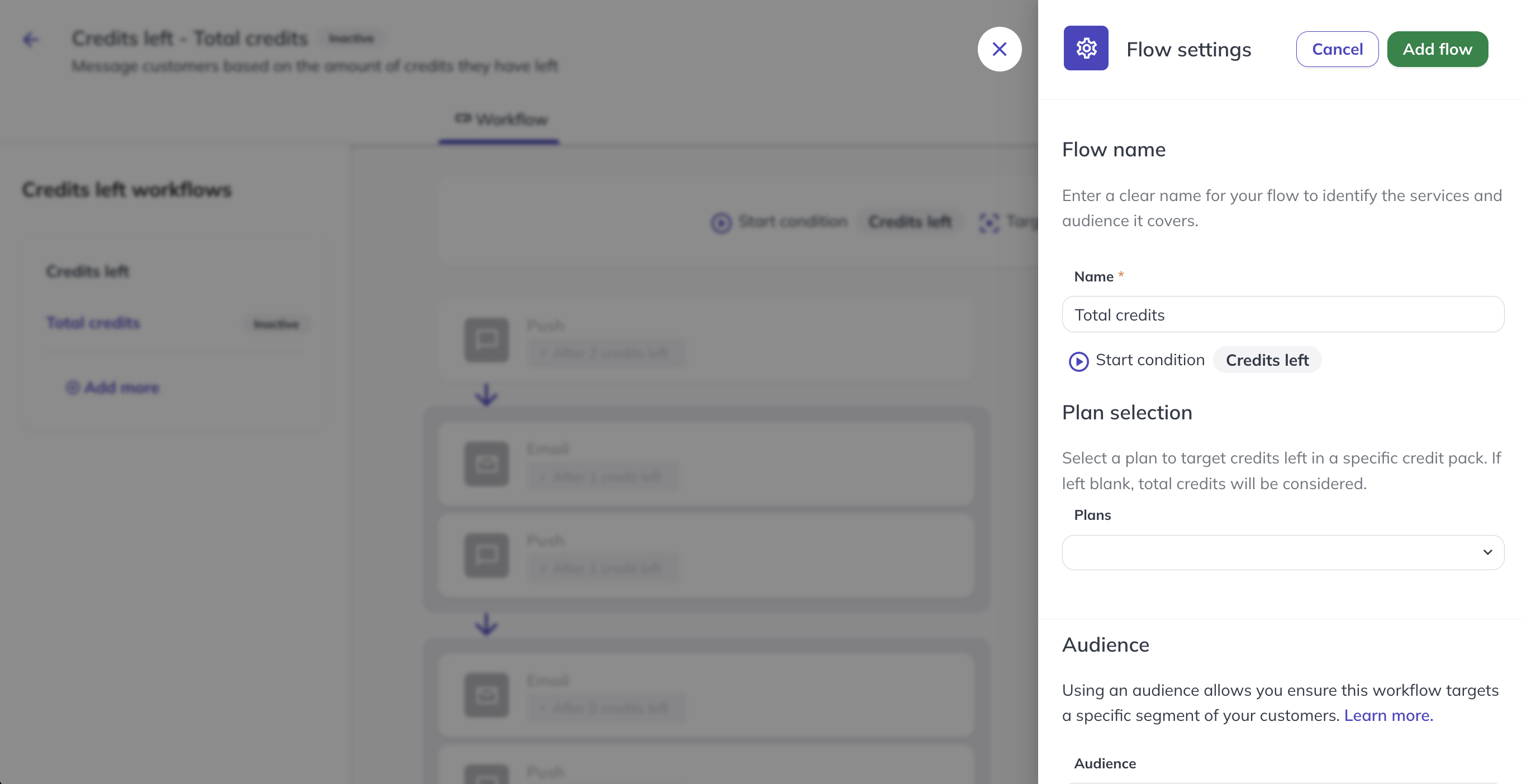
Task: Click the first Push step icon
Action: click(x=486, y=340)
